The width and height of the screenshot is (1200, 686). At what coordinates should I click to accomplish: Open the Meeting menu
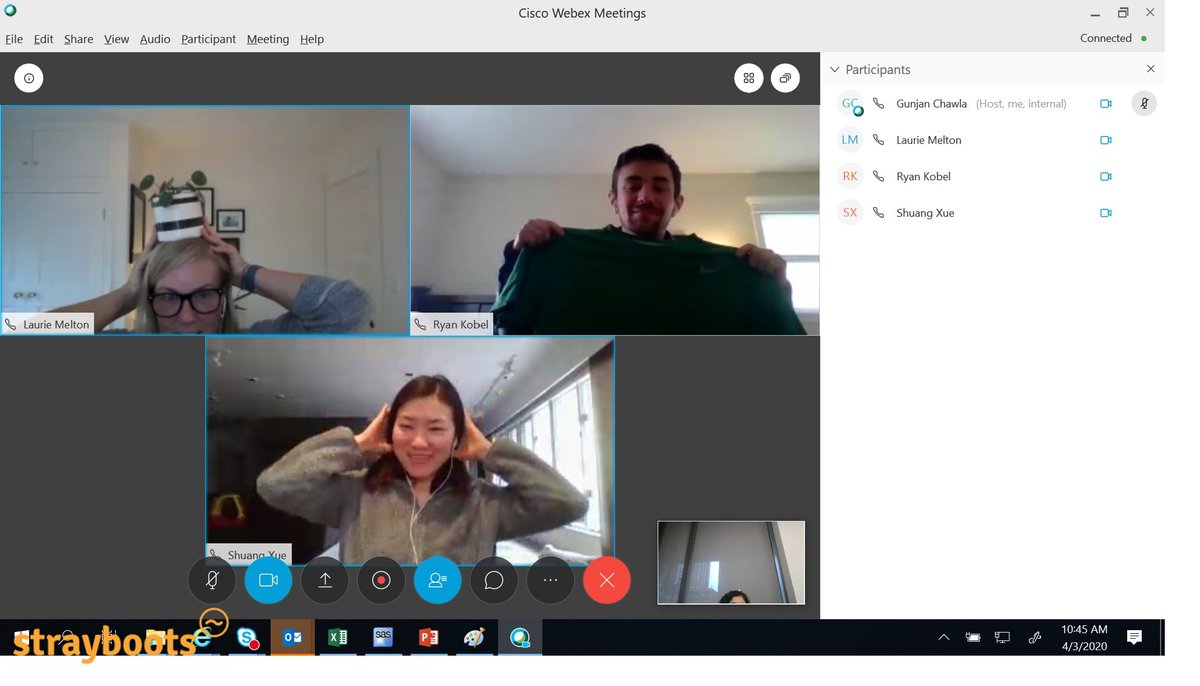coord(268,39)
